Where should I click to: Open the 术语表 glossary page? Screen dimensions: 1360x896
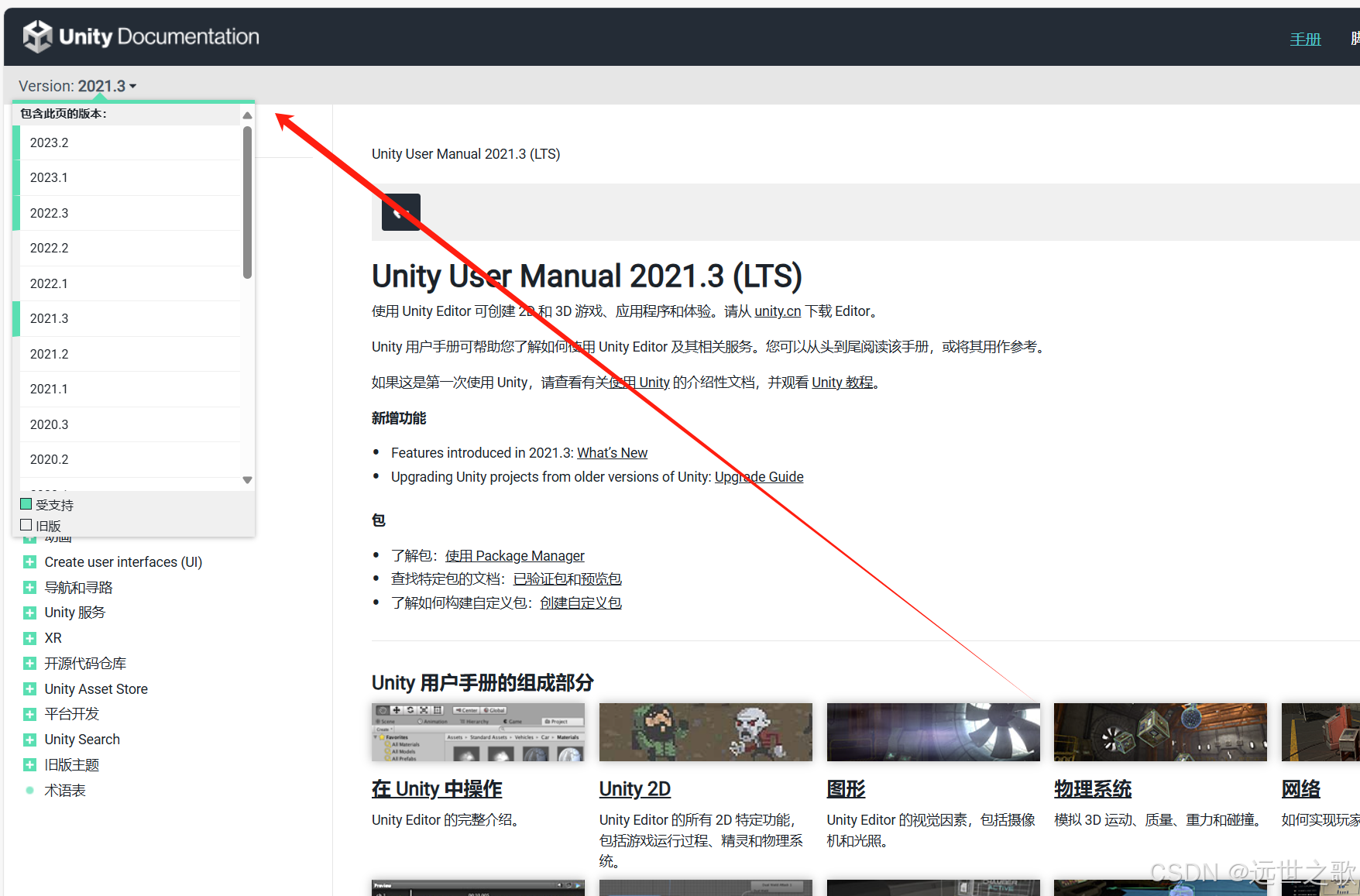tap(64, 791)
